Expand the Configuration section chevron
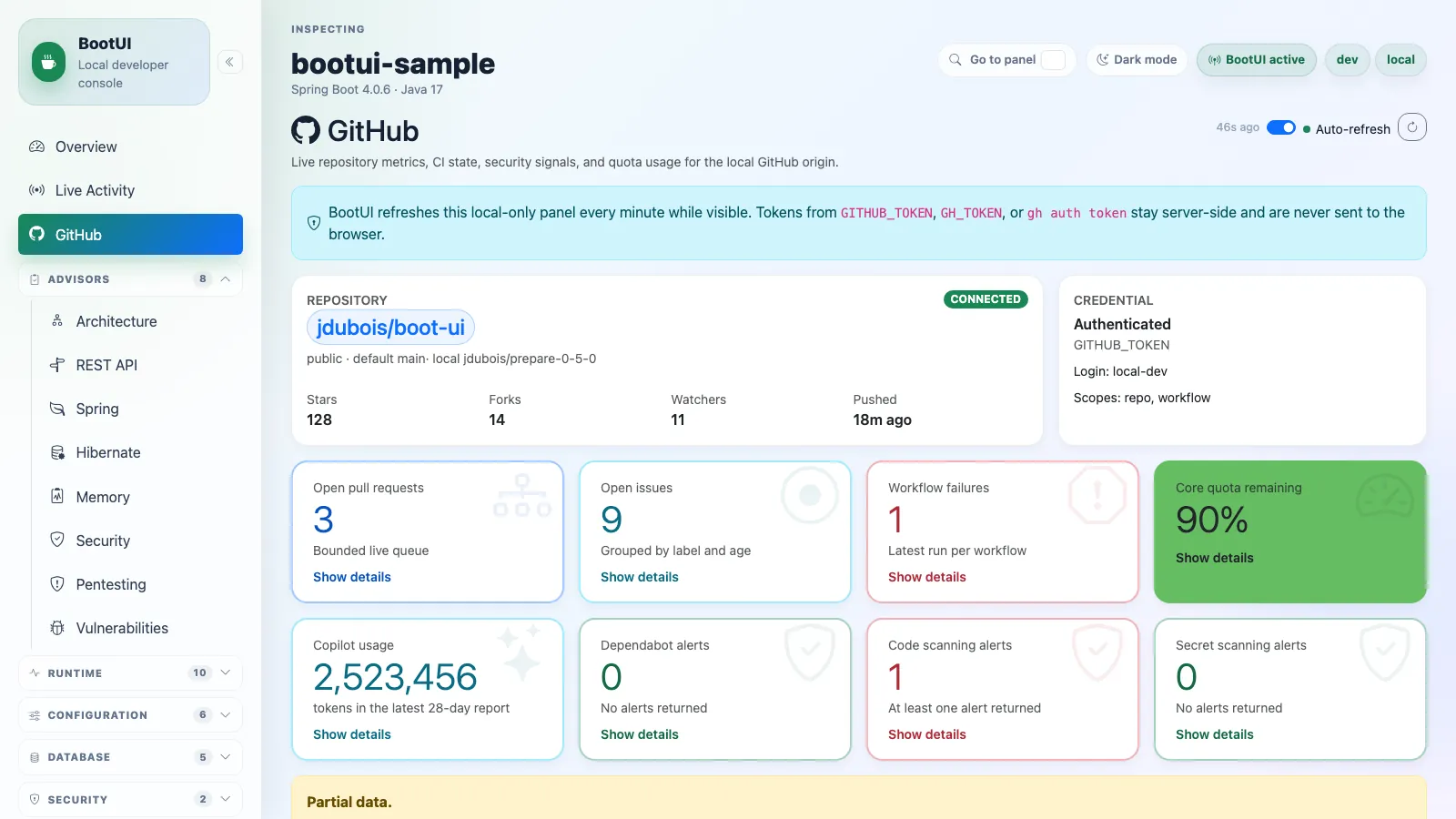The width and height of the screenshot is (1456, 819). 226,714
